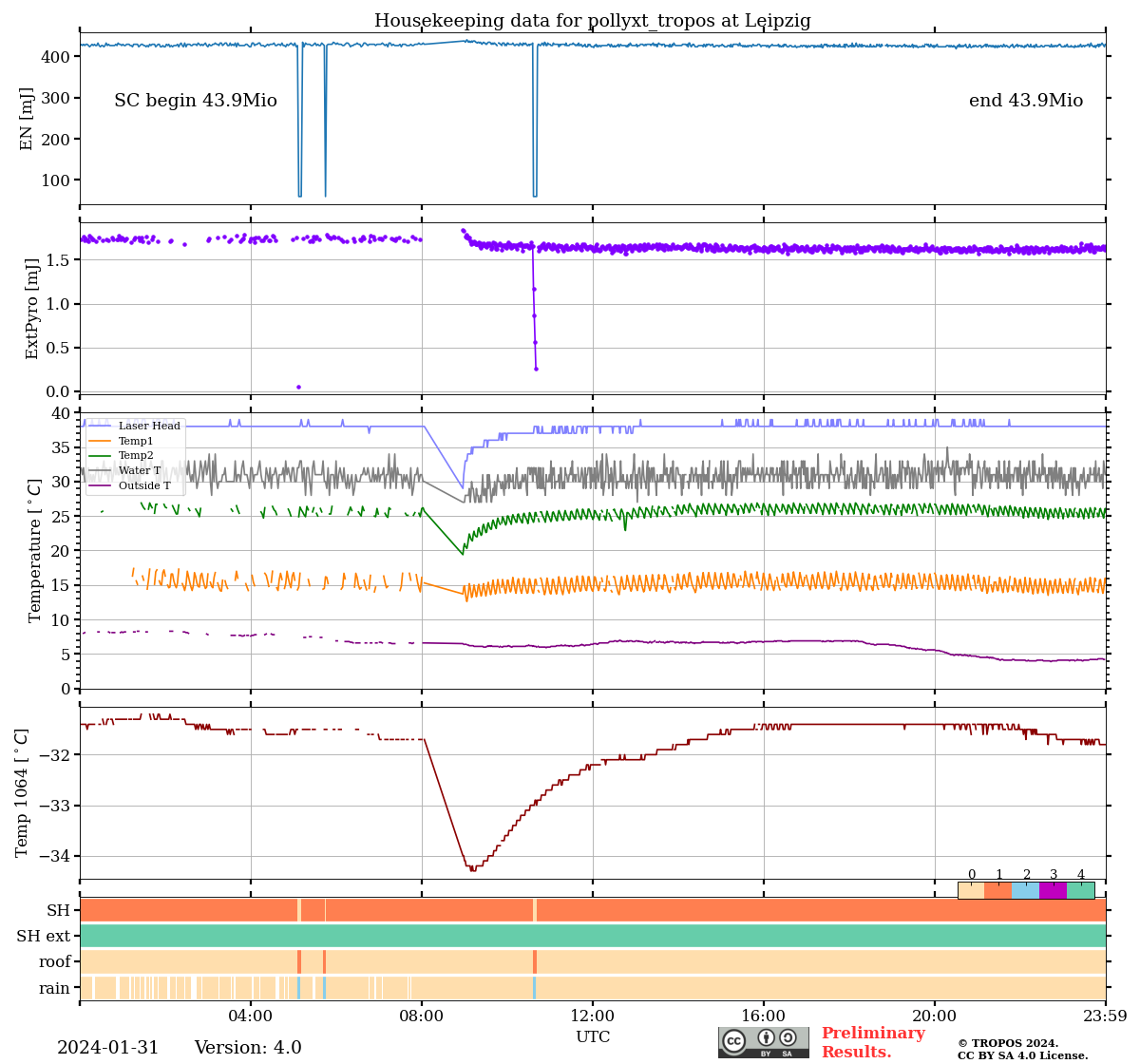The height and width of the screenshot is (1064, 1140).
Task: Select the Water T legend entry
Action: (x=140, y=471)
